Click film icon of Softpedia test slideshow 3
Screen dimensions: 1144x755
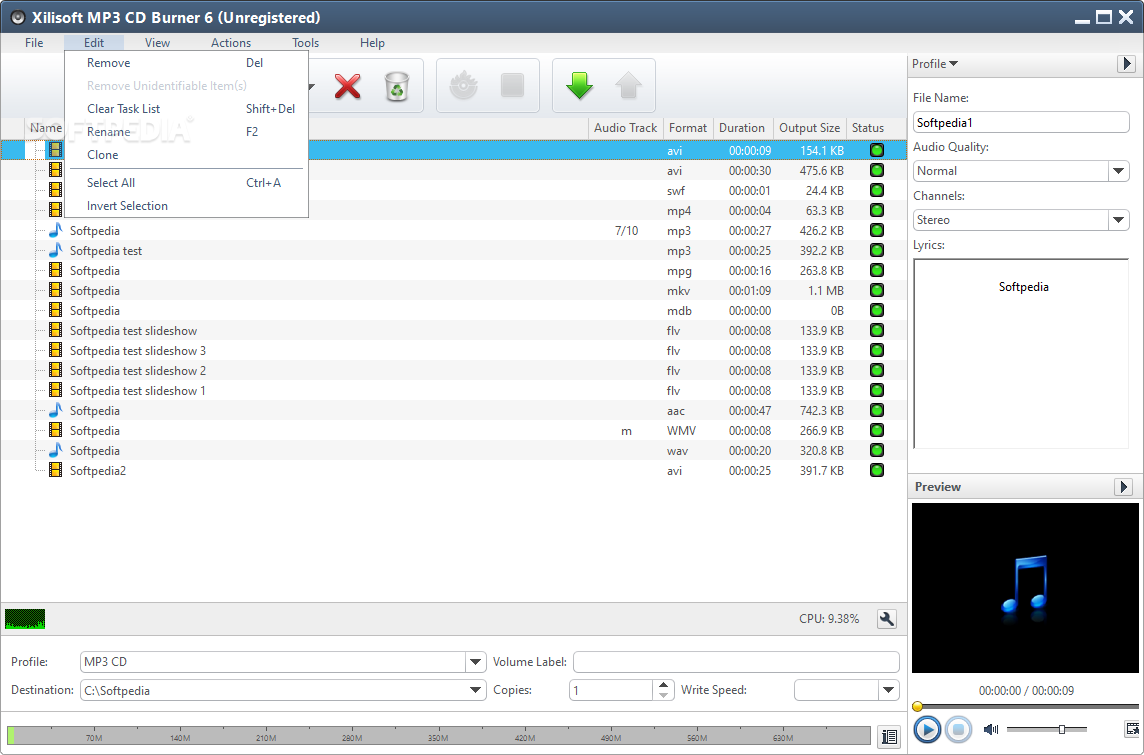coord(55,350)
